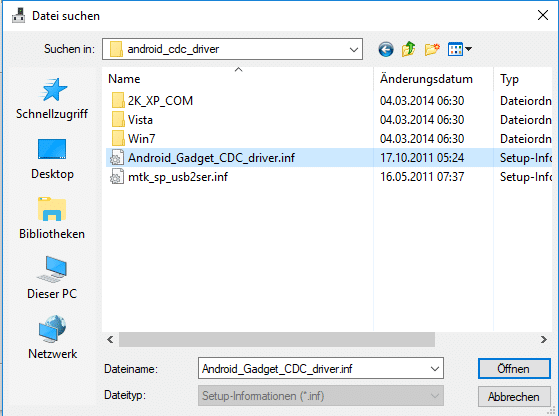Open Bibliotheken location
Viewport: 559px width, 416px height.
(52, 219)
